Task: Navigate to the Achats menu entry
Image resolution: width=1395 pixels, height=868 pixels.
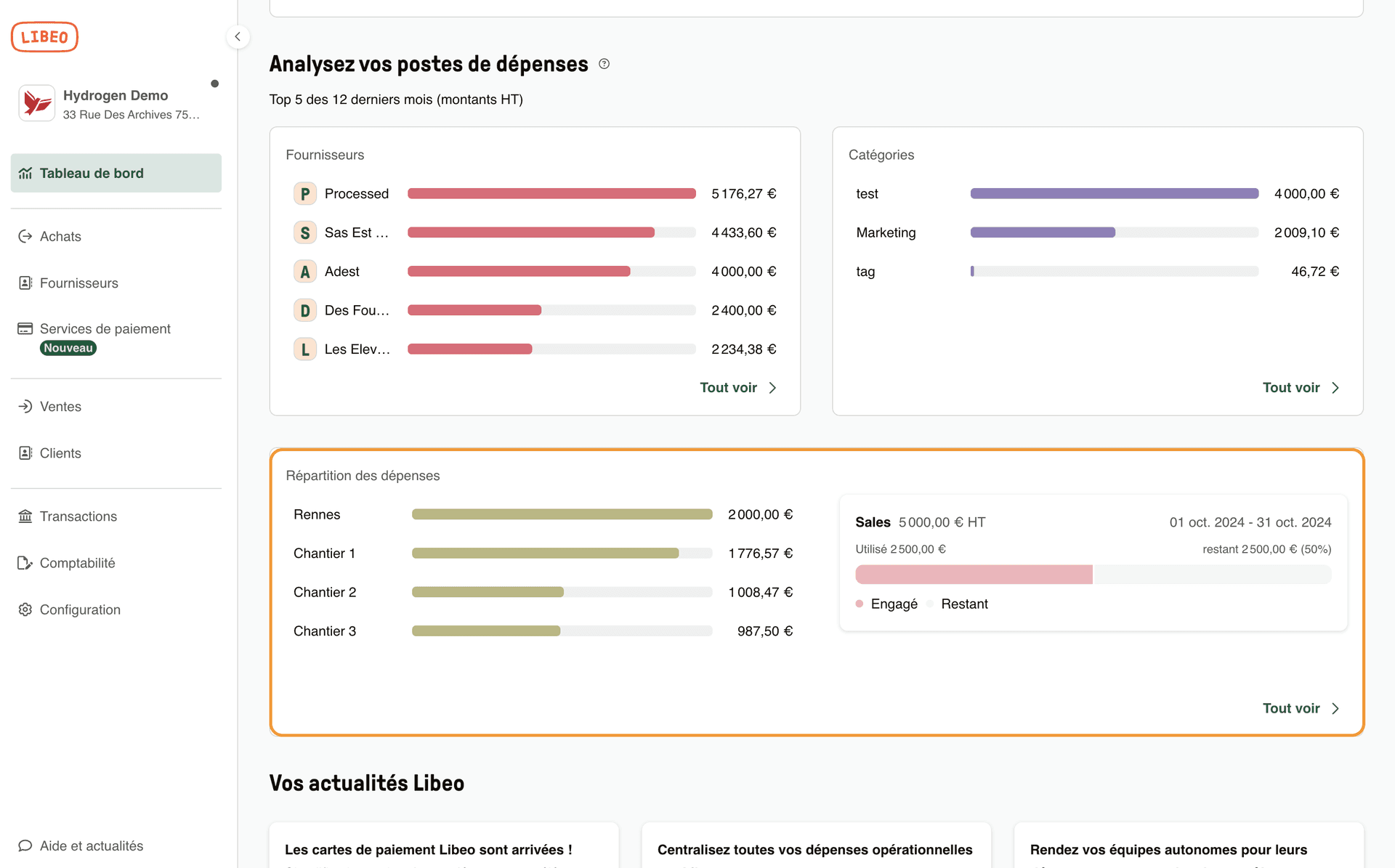Action: pos(60,236)
